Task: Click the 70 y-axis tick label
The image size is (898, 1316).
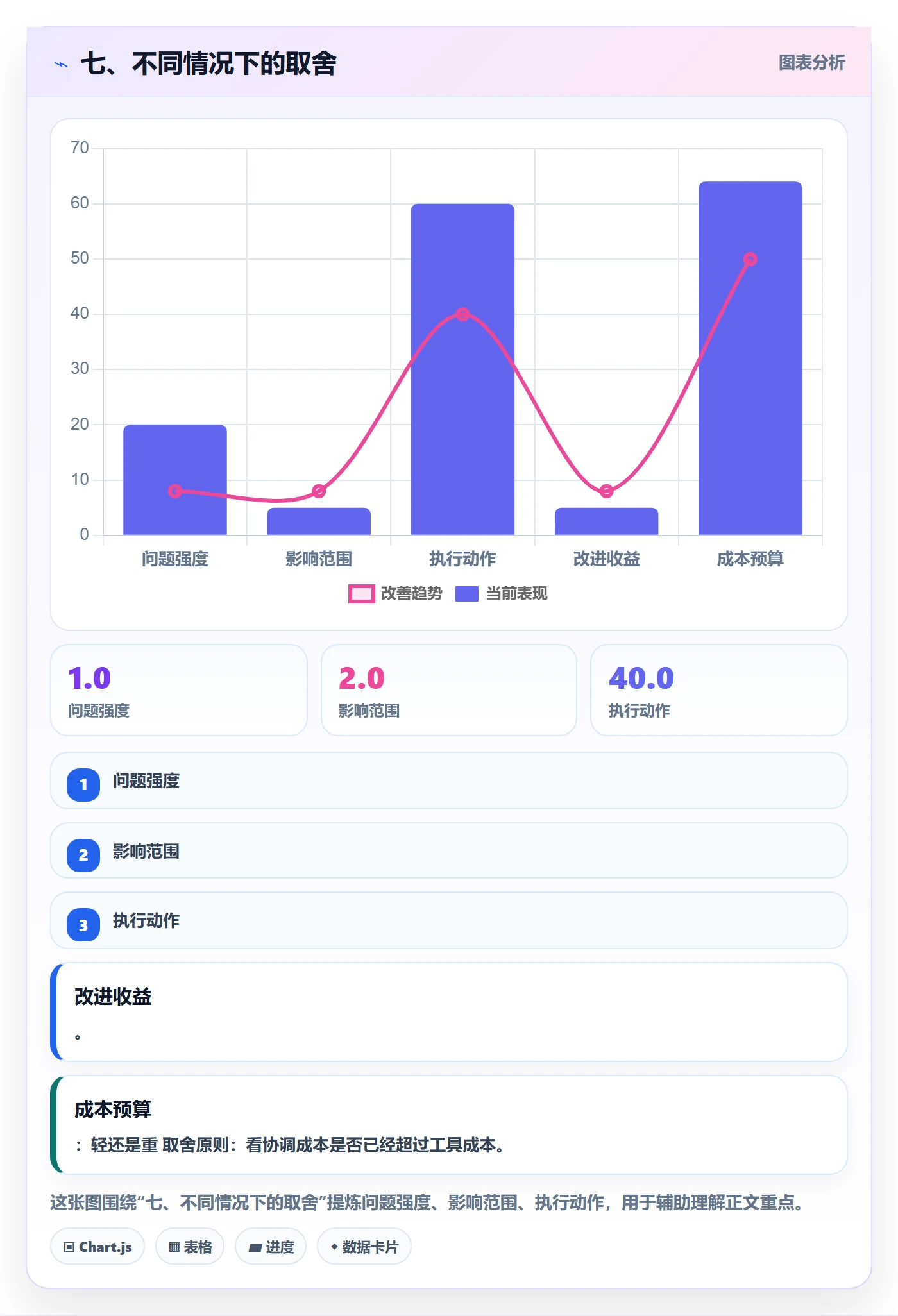Action: click(80, 148)
